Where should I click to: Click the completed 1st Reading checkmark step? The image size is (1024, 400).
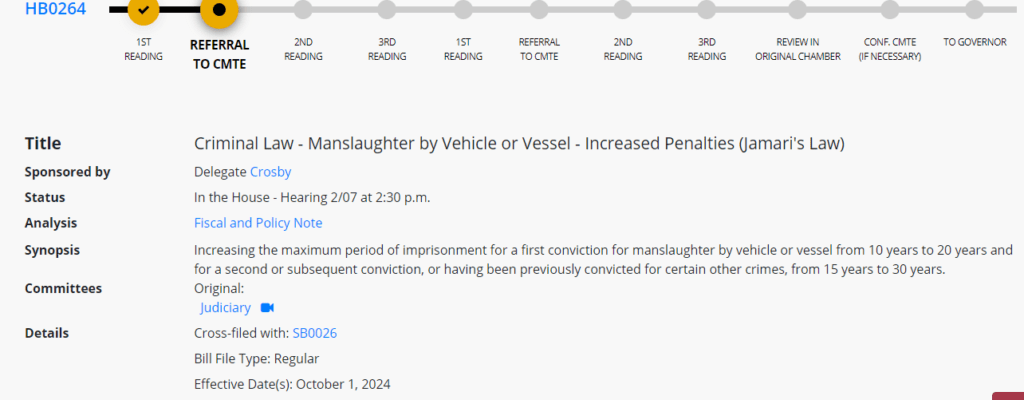(x=144, y=9)
